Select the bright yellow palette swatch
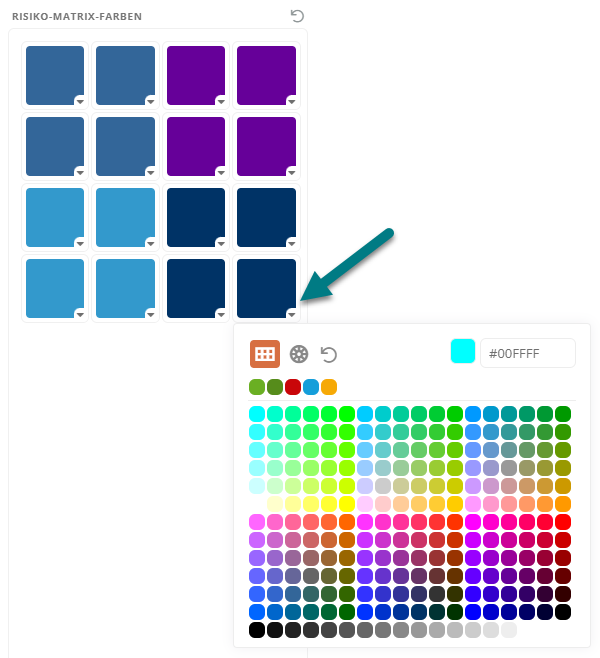Viewport: 600px width, 658px height. tap(347, 504)
